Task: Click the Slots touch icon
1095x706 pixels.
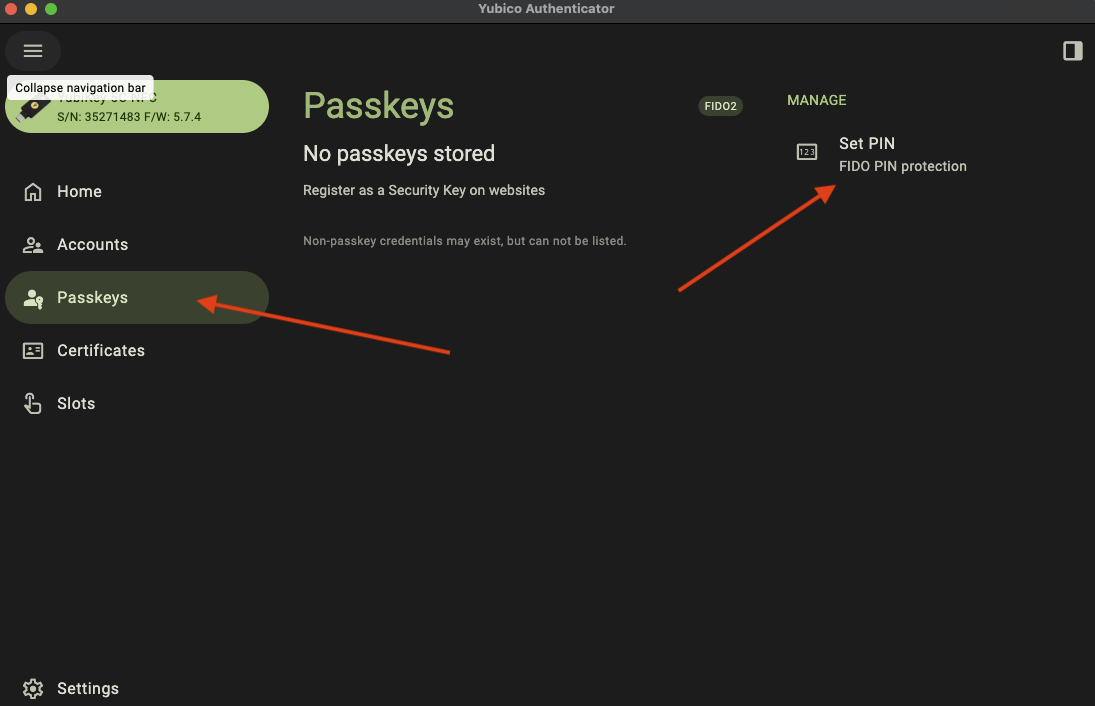Action: coord(33,404)
